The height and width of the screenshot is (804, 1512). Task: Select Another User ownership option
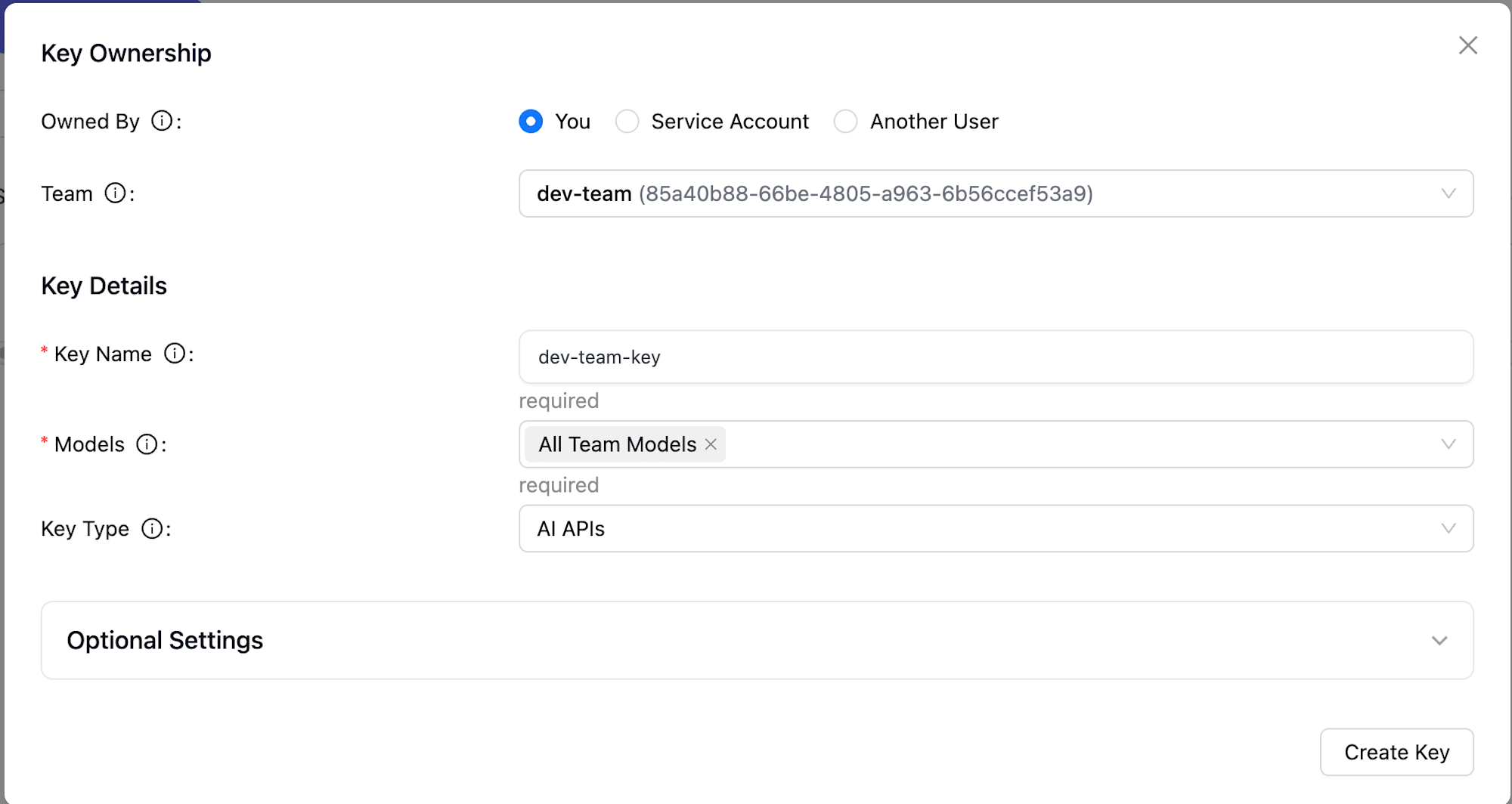845,122
